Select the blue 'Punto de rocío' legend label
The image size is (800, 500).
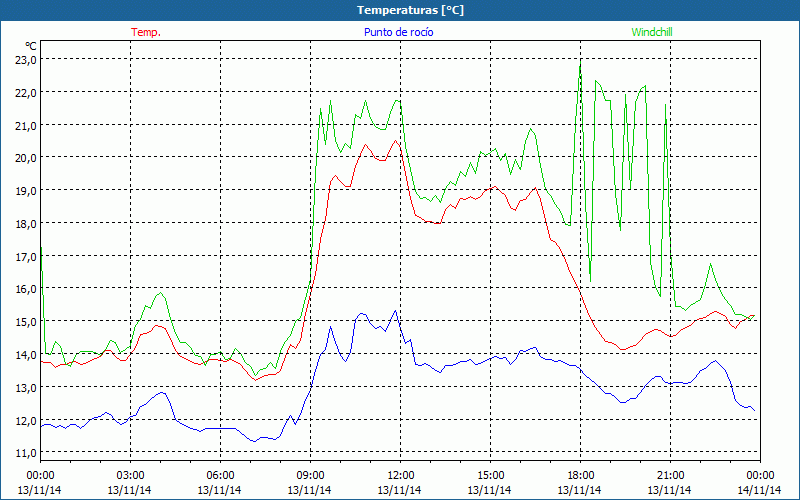(x=398, y=32)
